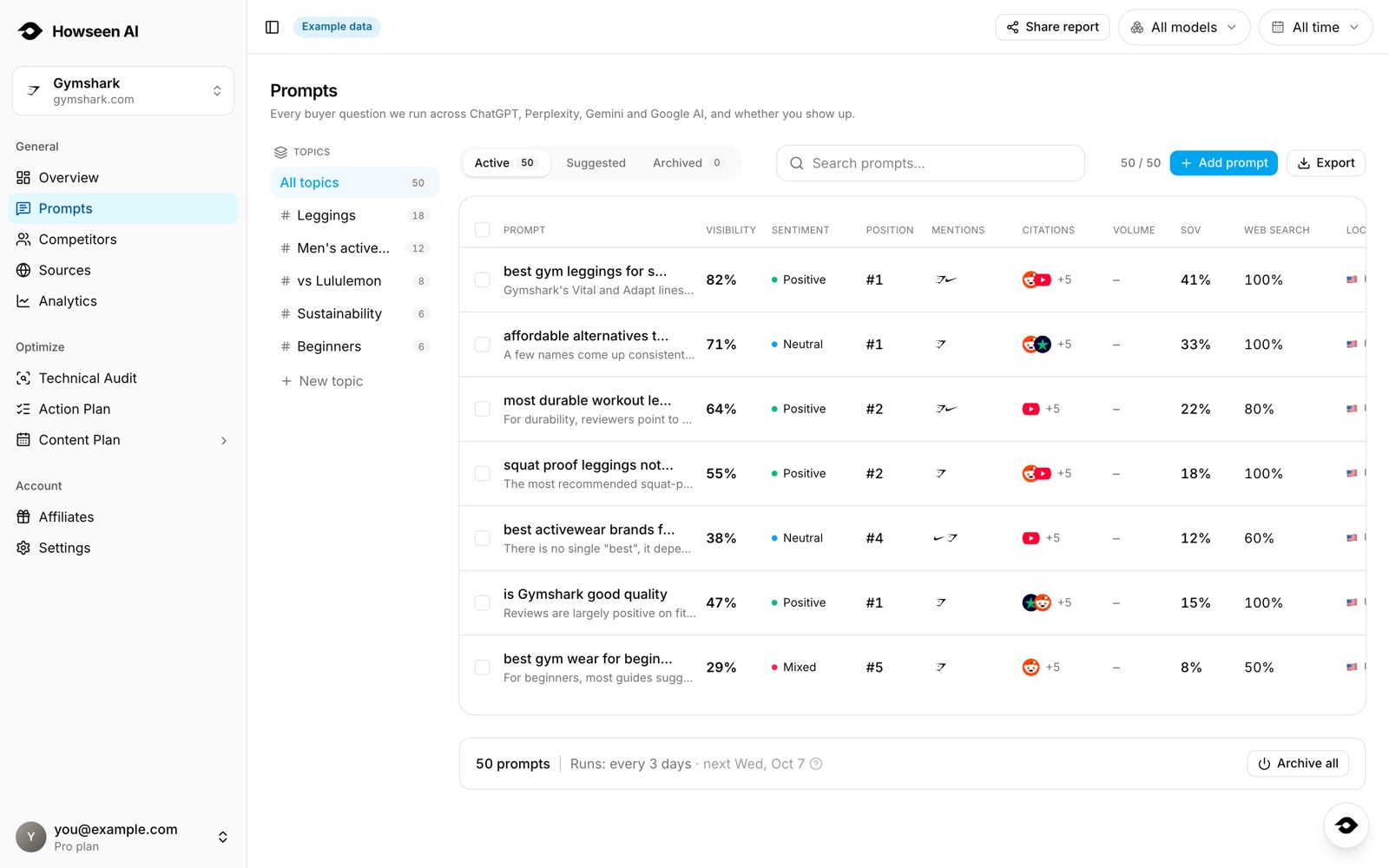
Task: Check the best gym leggings prompt checkbox
Action: coord(483,279)
